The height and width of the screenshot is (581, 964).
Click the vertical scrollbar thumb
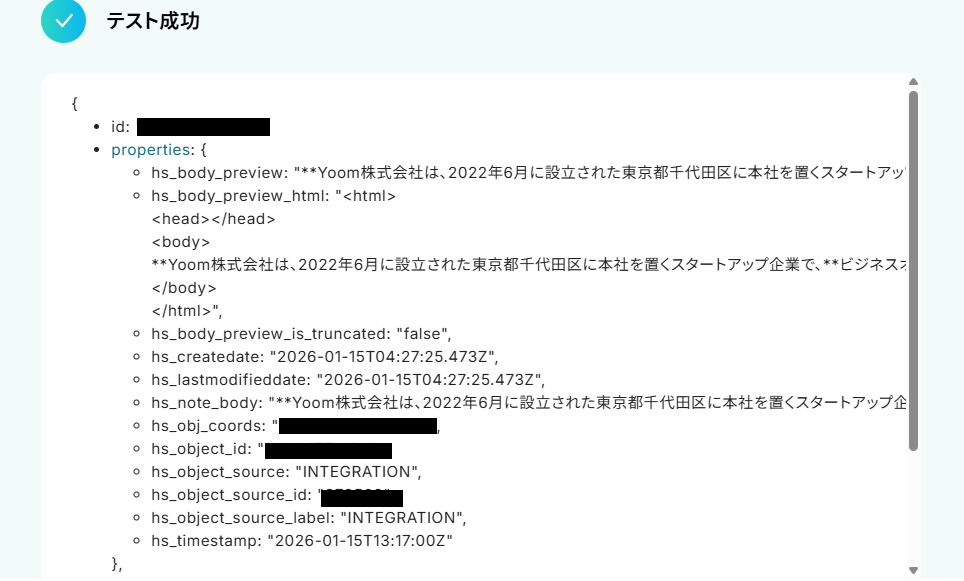coord(913,271)
